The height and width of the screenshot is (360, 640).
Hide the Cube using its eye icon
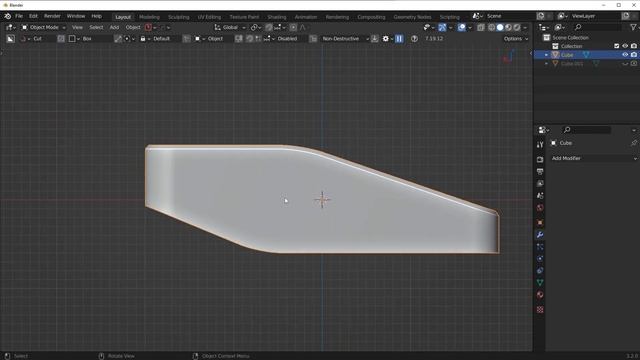625,55
